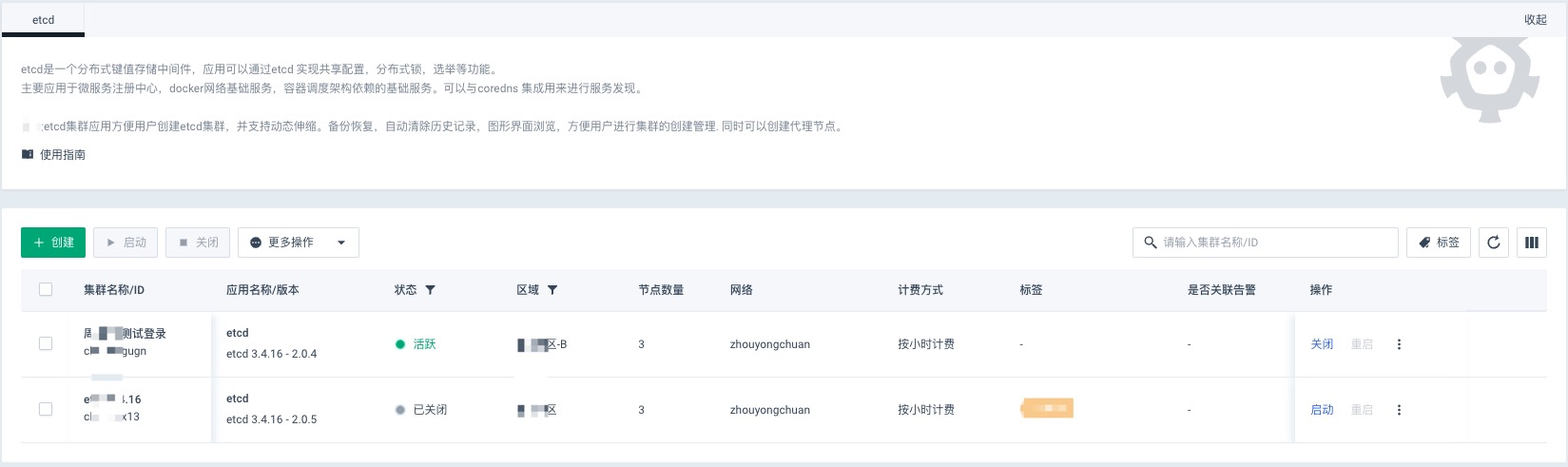Click the cluster name ending 测试登录
Image resolution: width=1568 pixels, height=467 pixels.
point(126,333)
